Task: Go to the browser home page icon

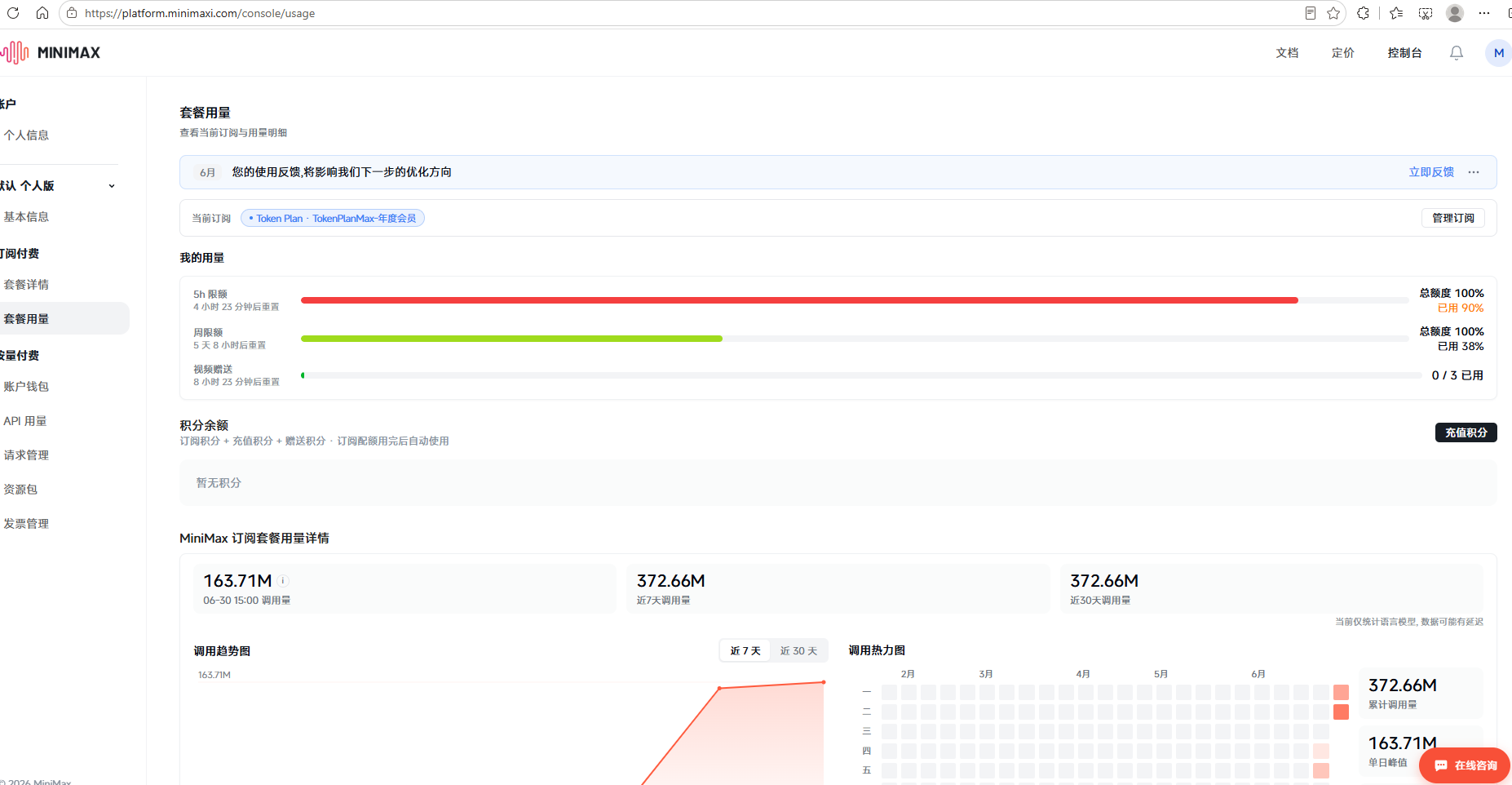Action: point(42,13)
